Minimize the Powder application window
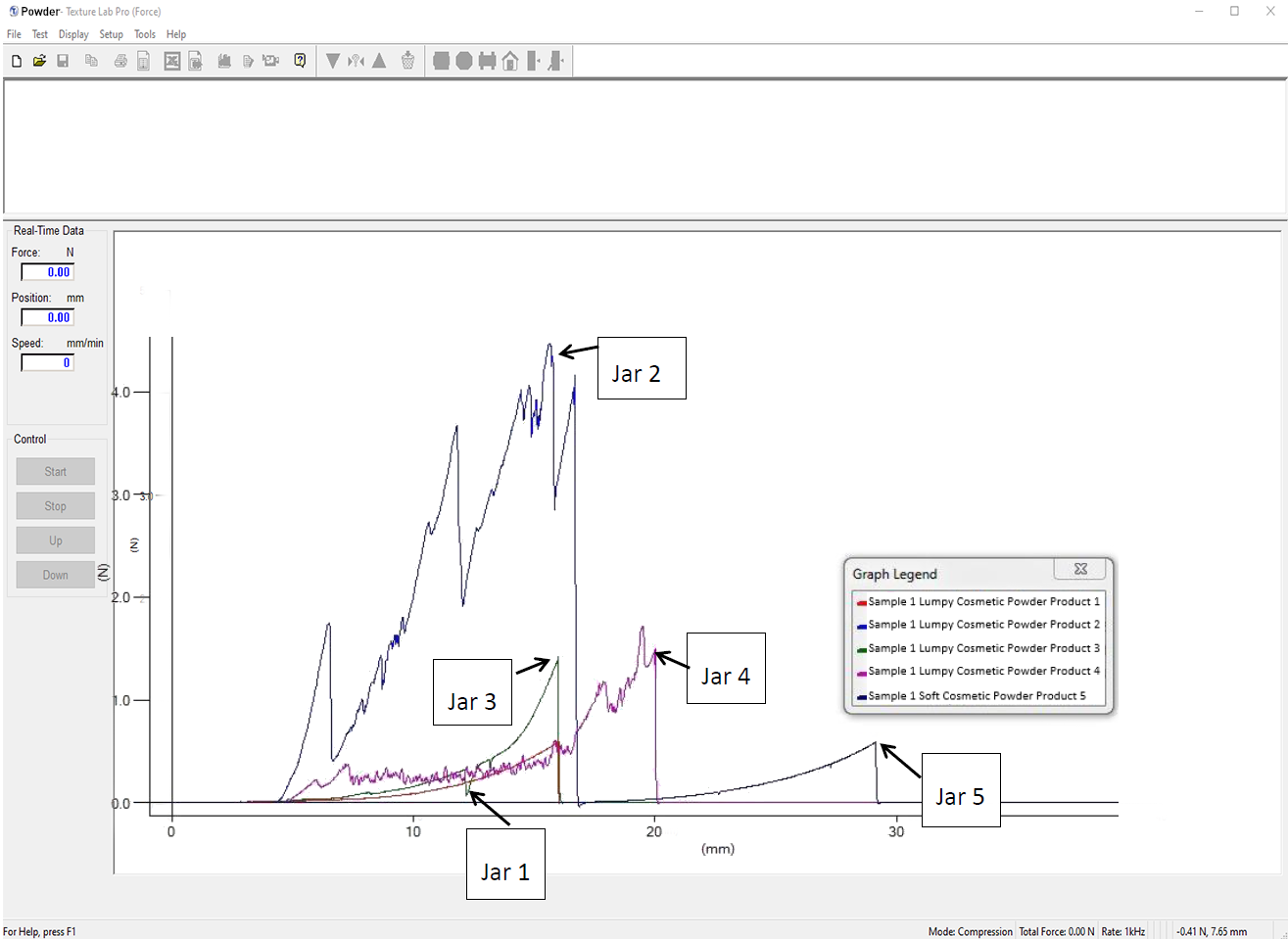 pos(1200,11)
